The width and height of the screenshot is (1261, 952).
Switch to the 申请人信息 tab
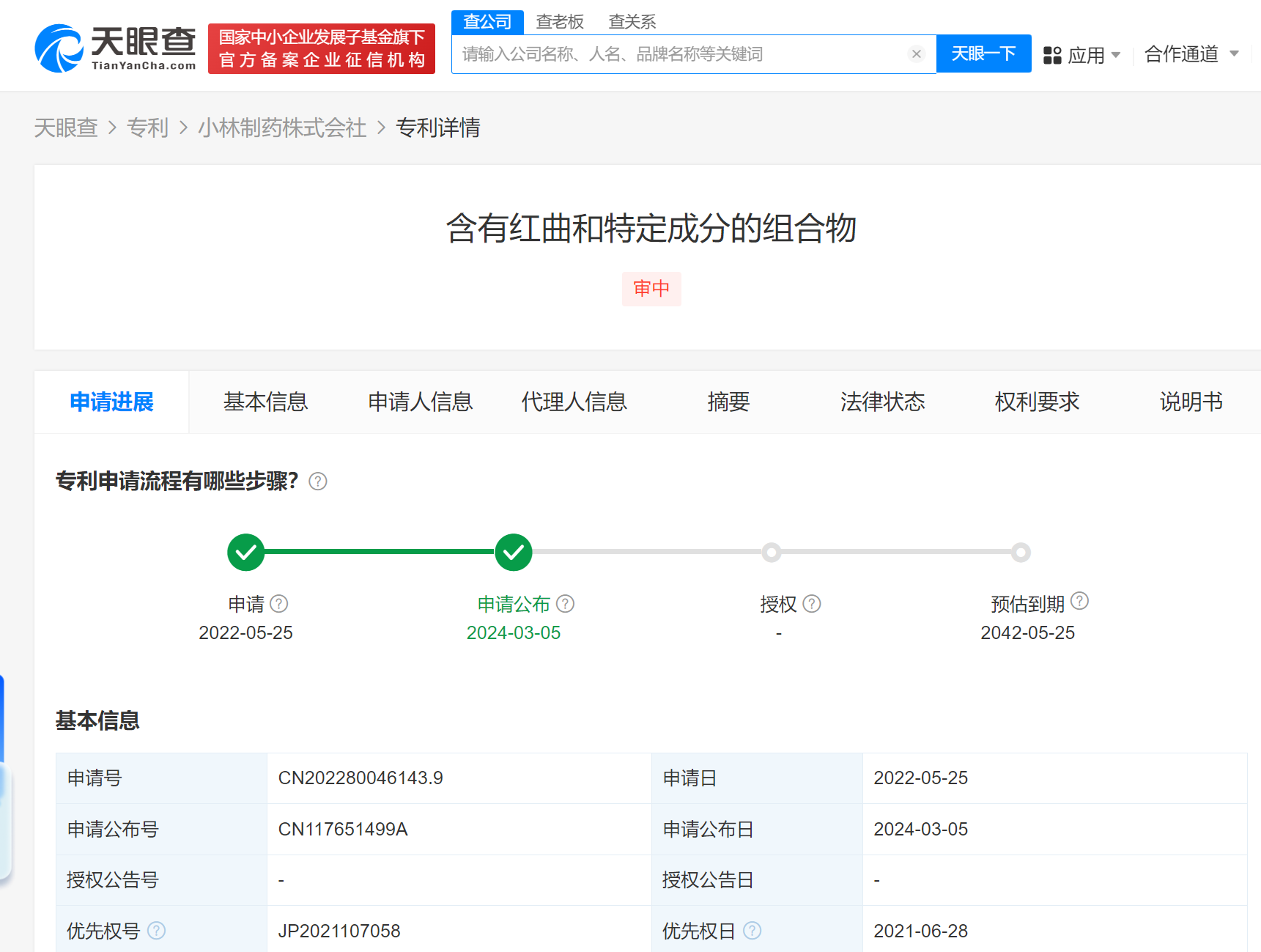point(420,402)
